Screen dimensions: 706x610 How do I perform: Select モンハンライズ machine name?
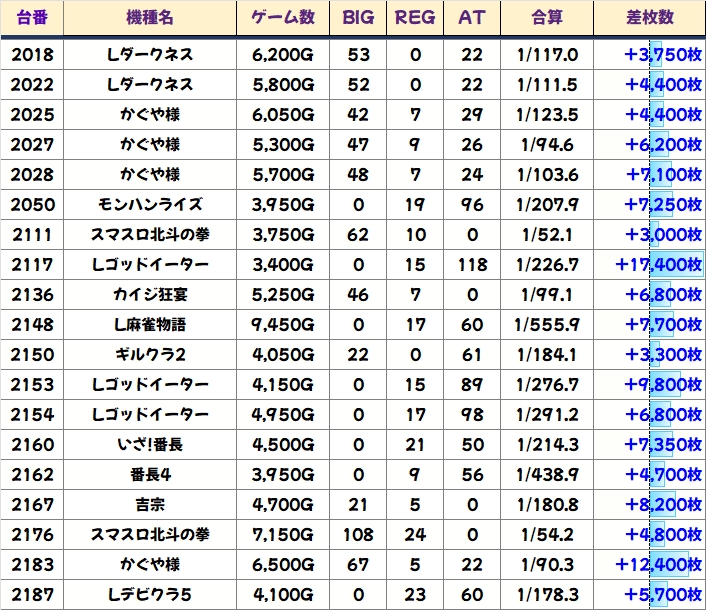[x=150, y=205]
